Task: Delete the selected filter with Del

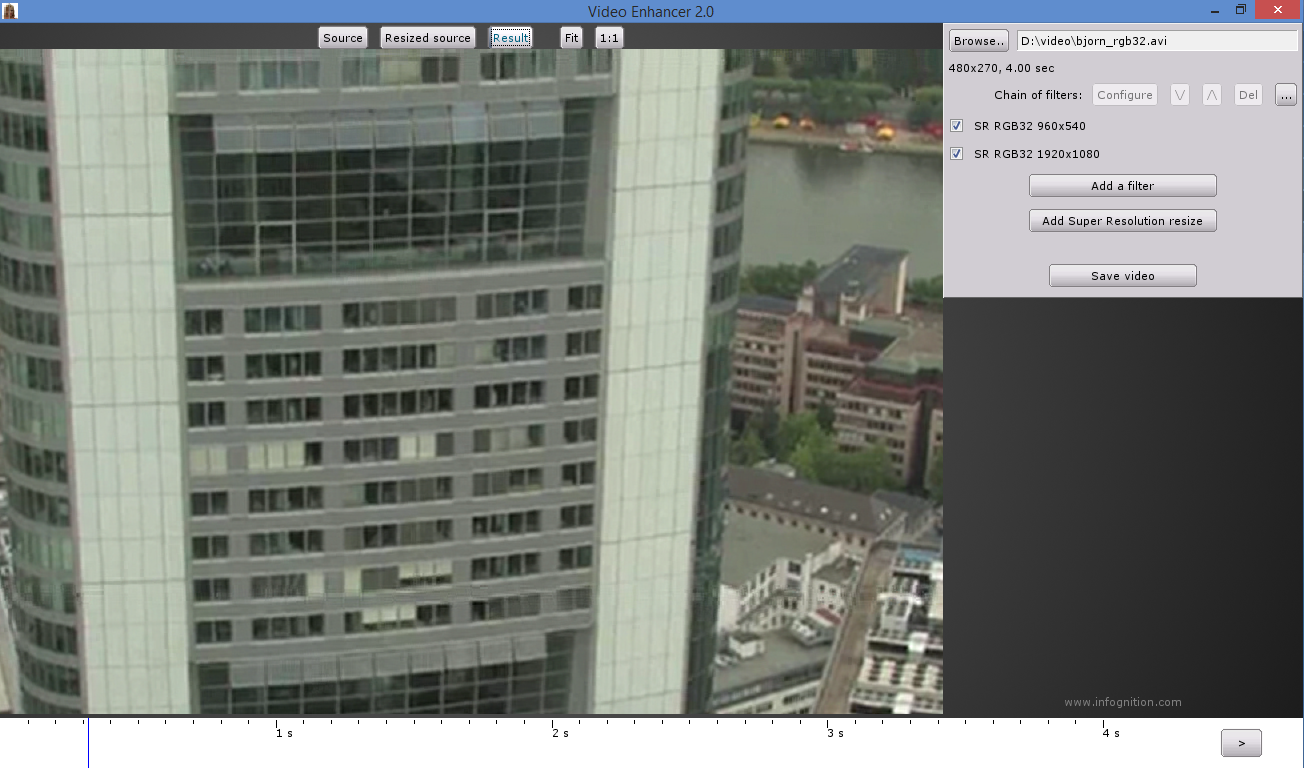Action: 1248,95
